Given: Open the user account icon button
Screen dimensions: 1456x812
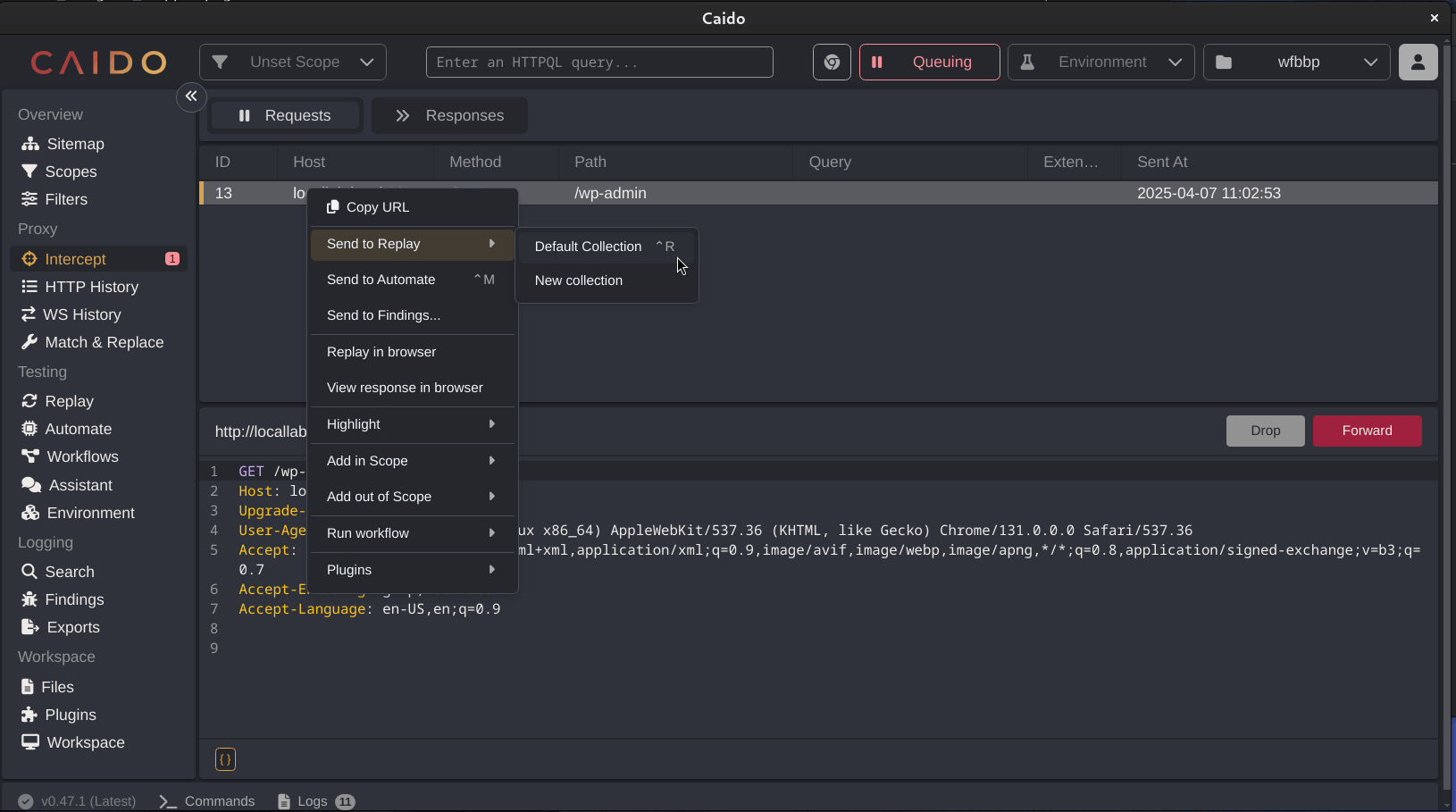Looking at the screenshot, I should (1418, 63).
